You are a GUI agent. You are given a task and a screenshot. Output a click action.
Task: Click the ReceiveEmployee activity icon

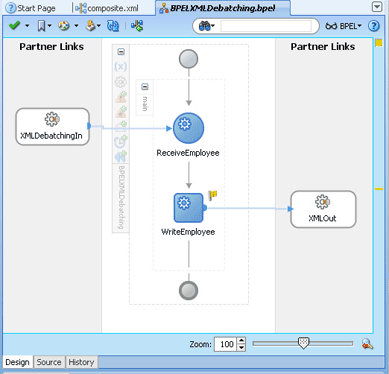[x=188, y=128]
